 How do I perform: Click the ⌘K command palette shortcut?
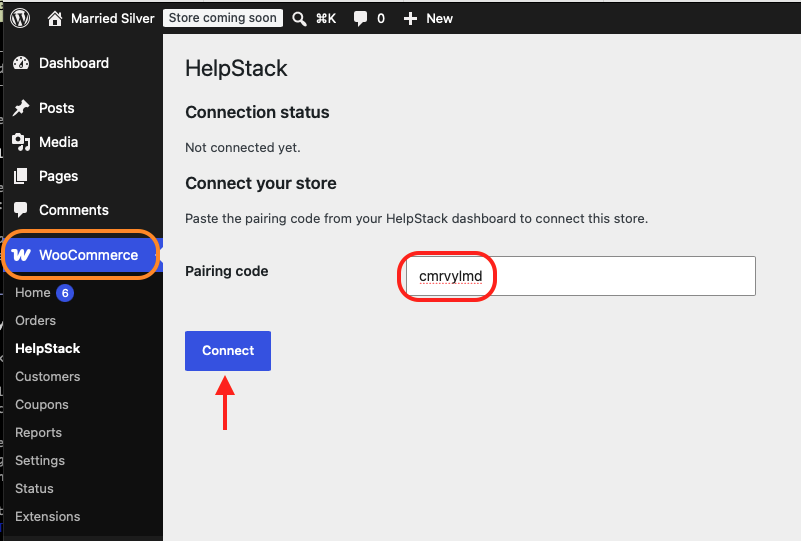click(x=326, y=19)
